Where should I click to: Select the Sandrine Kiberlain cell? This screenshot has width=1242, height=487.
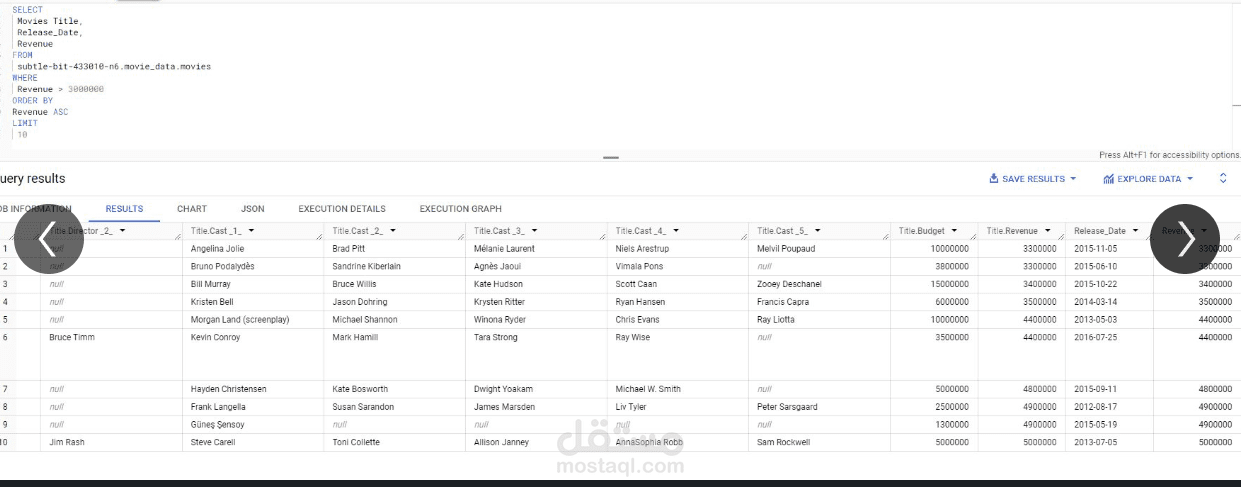(x=366, y=267)
